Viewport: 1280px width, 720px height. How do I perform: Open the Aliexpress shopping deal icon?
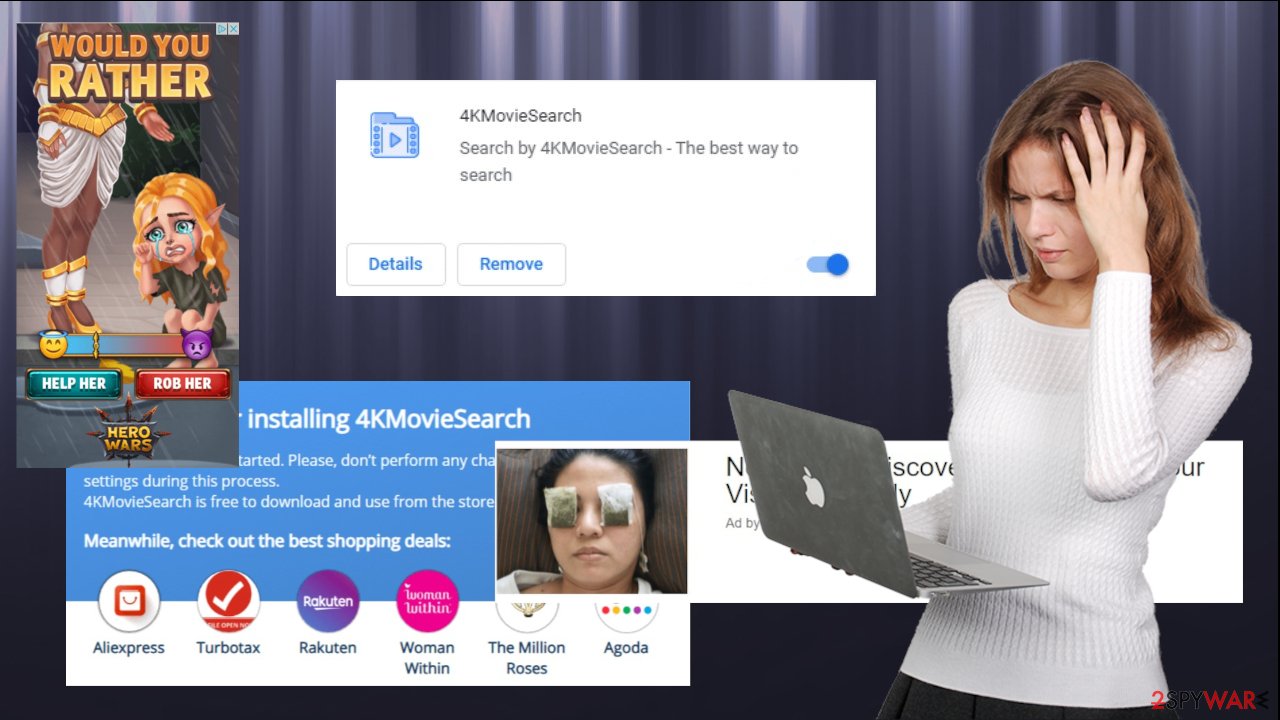129,601
